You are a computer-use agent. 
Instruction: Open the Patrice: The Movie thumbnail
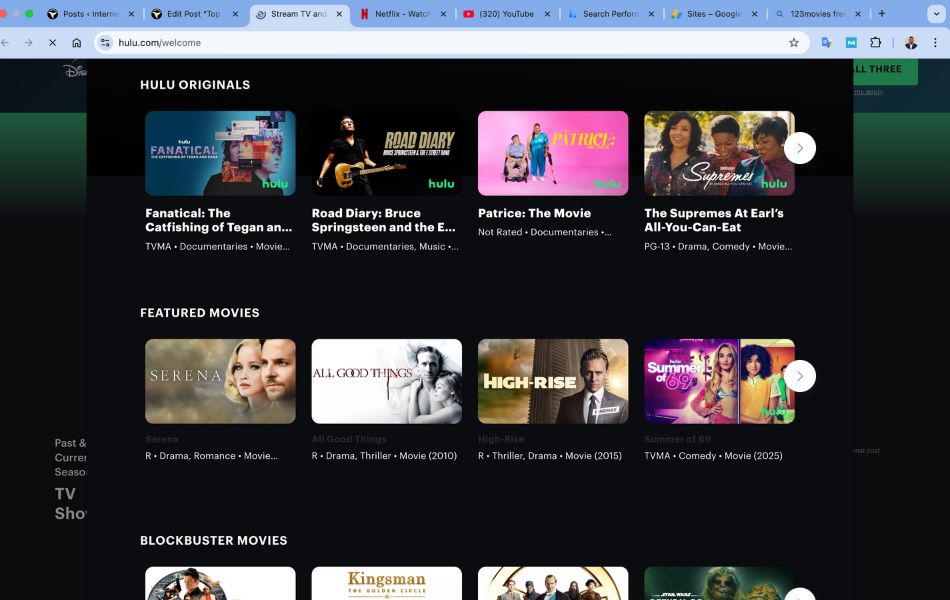tap(553, 153)
